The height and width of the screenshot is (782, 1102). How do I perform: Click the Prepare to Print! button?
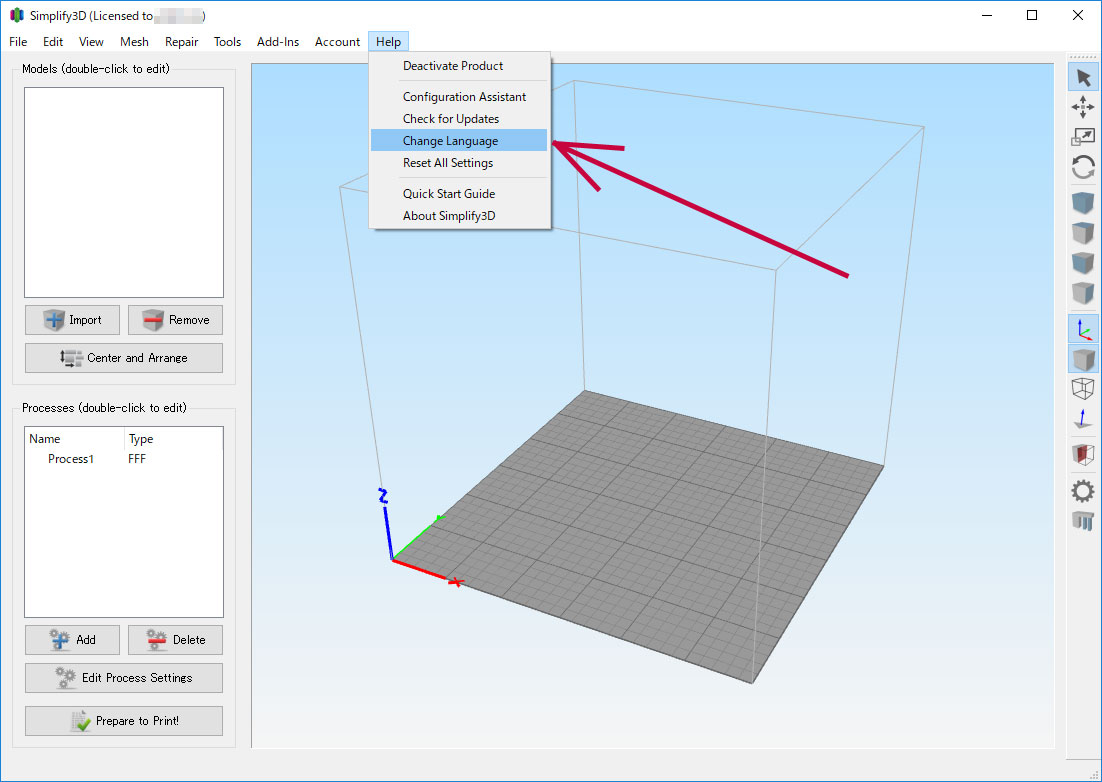pyautogui.click(x=124, y=721)
